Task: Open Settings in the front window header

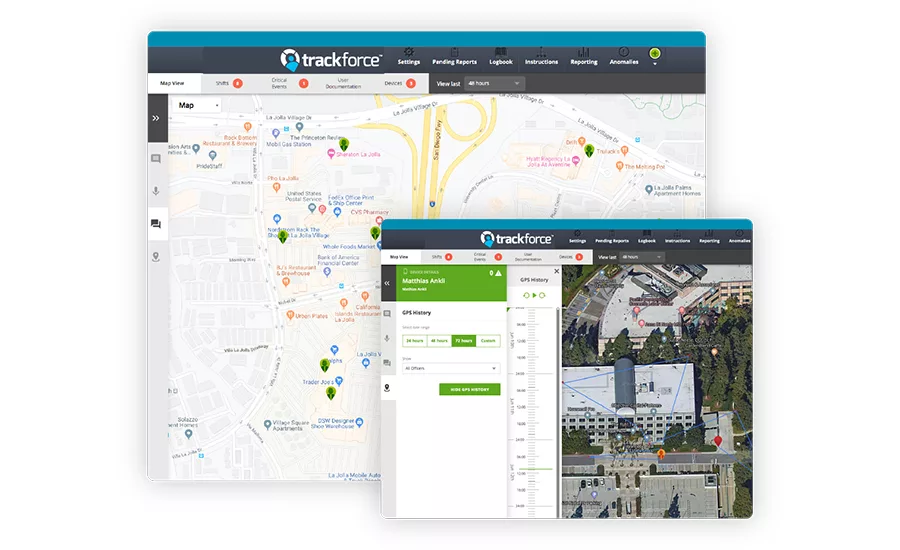Action: point(577,237)
